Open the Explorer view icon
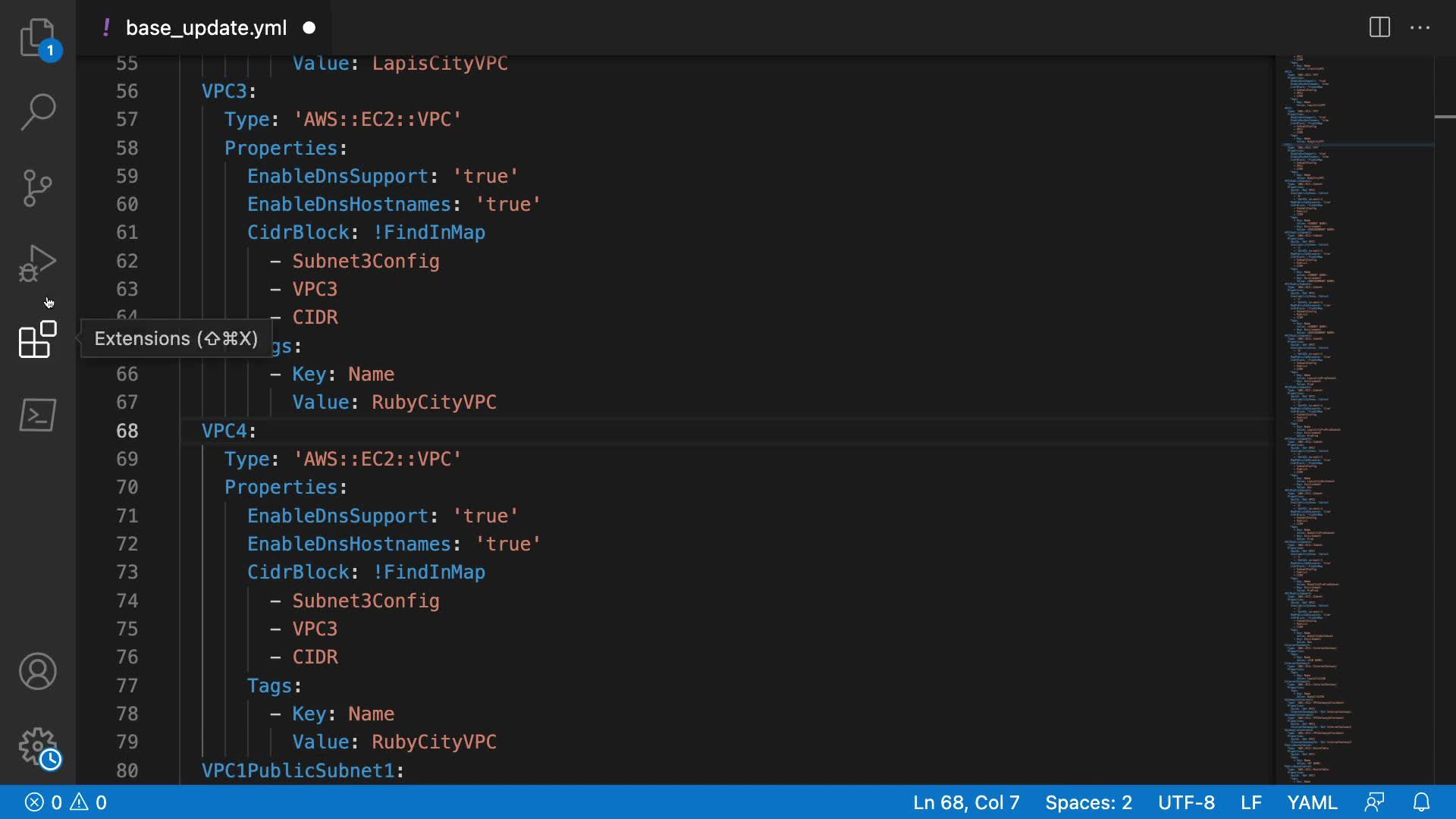Screen dimensions: 1456x819 click(37, 38)
